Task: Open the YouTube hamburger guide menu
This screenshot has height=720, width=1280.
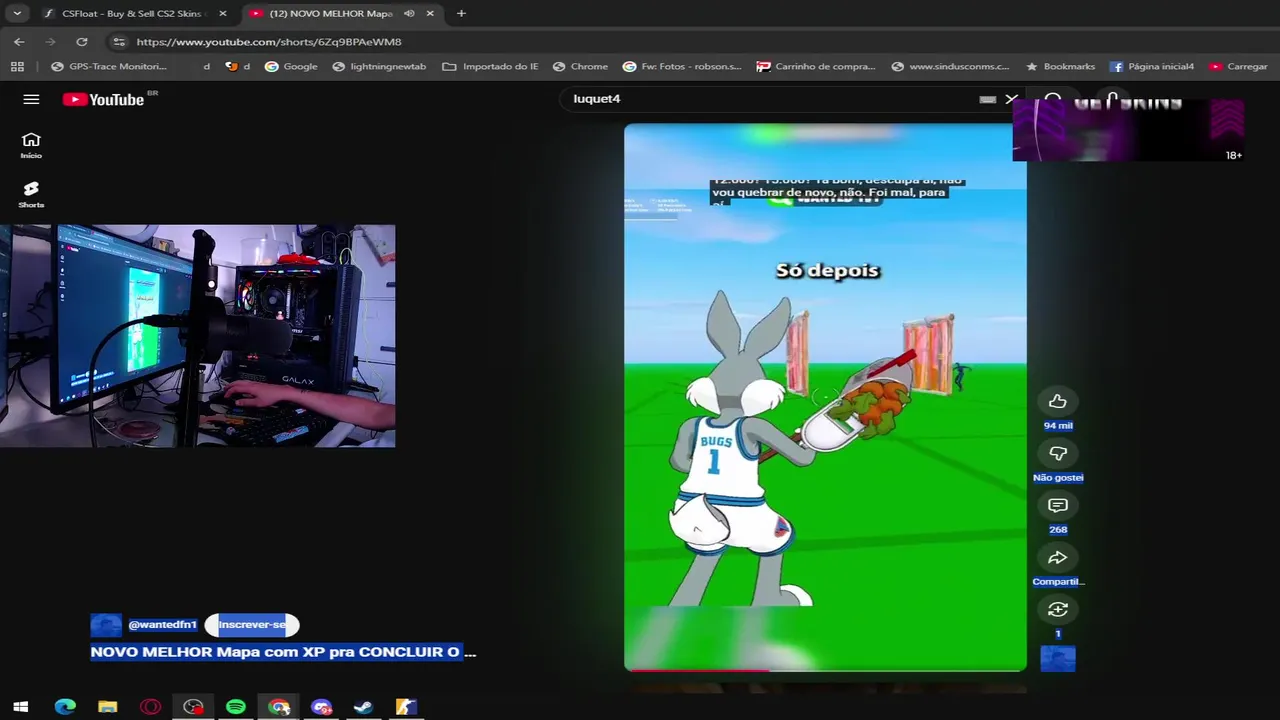Action: click(31, 99)
